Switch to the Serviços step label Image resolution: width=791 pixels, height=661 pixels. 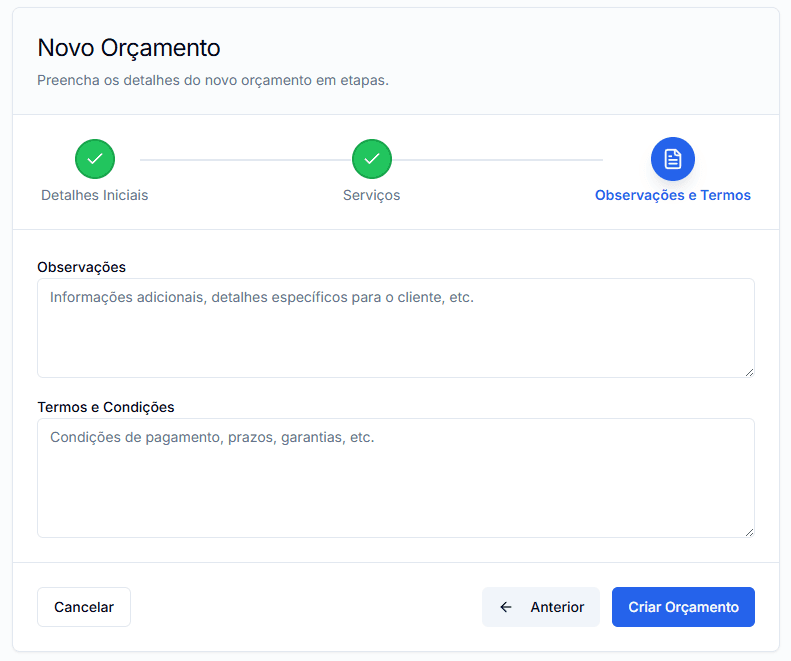pos(372,195)
